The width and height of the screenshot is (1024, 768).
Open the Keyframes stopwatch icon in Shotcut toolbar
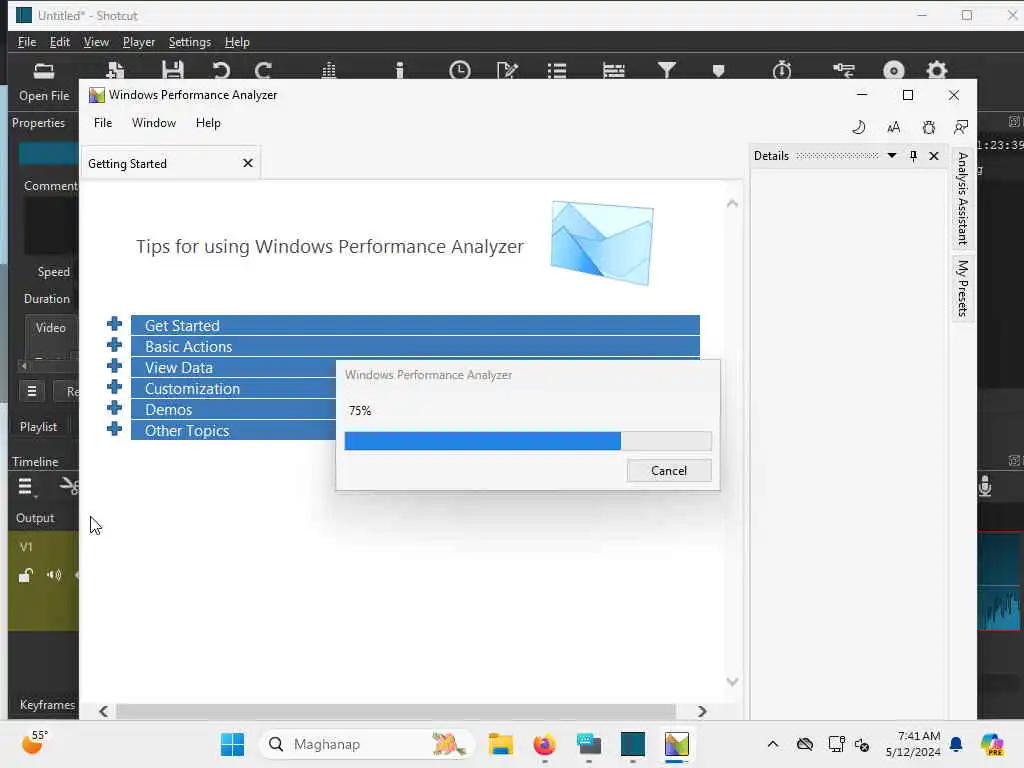click(782, 70)
